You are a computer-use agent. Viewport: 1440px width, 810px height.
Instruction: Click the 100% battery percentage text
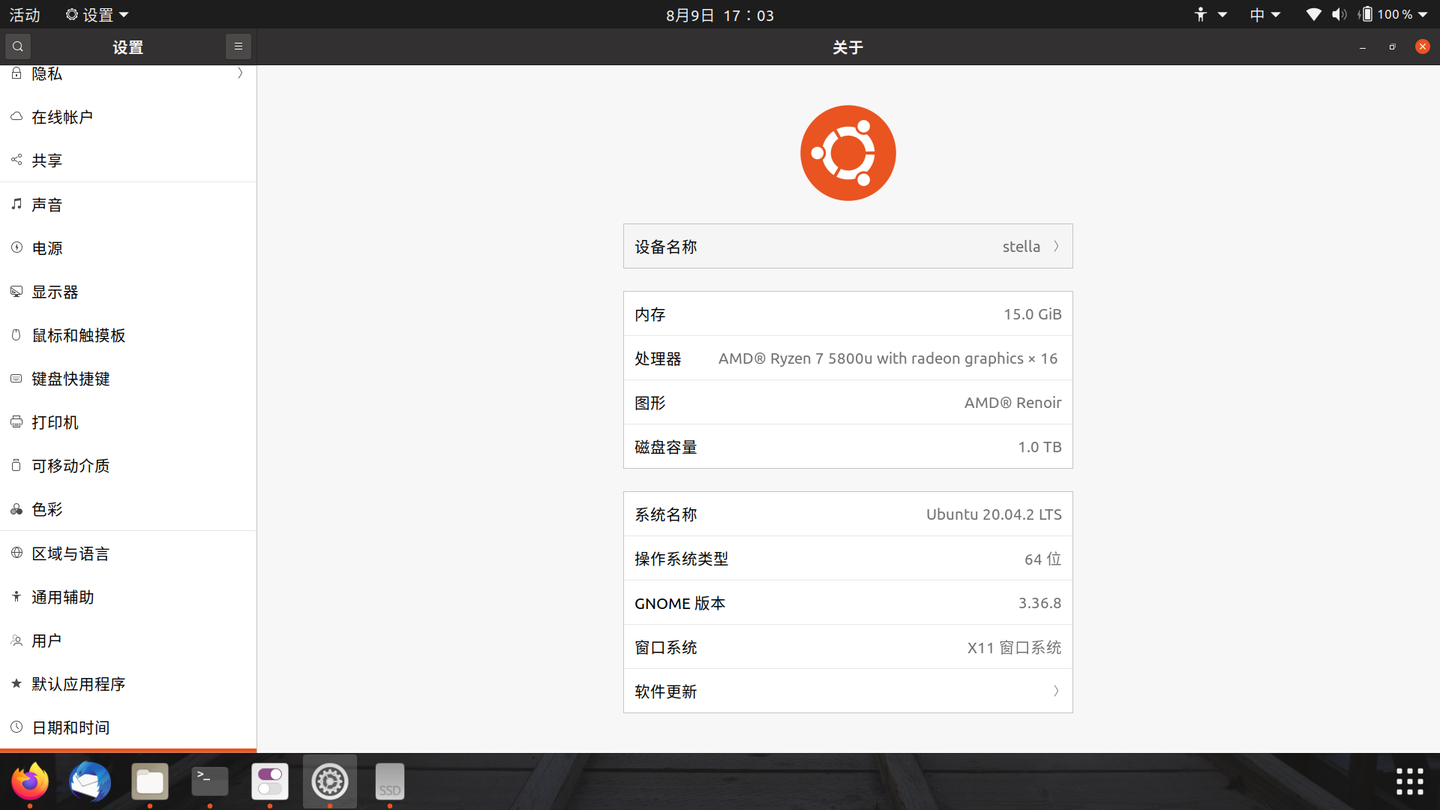pyautogui.click(x=1395, y=15)
